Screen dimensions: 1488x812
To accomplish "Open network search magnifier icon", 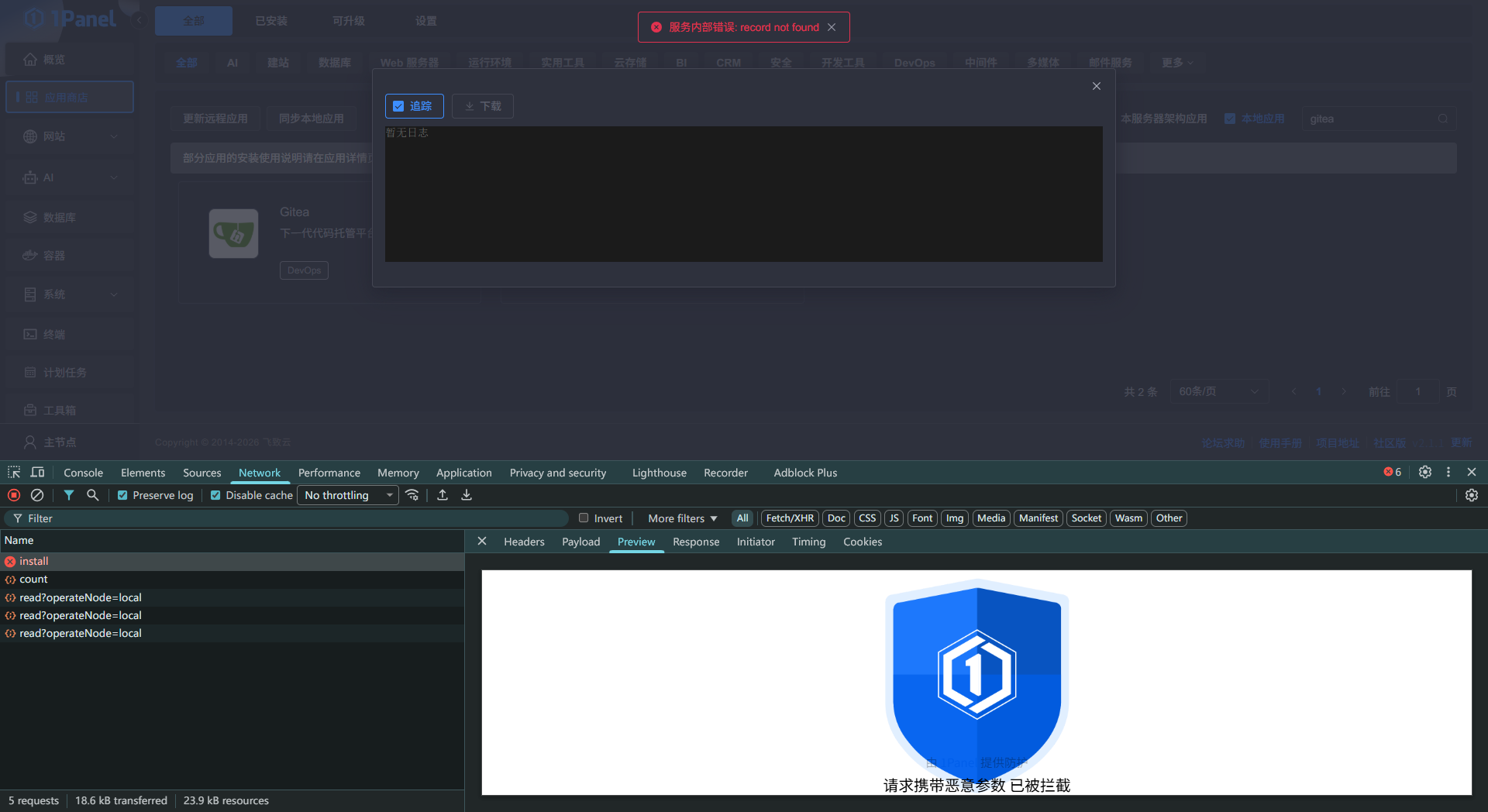I will [x=93, y=495].
